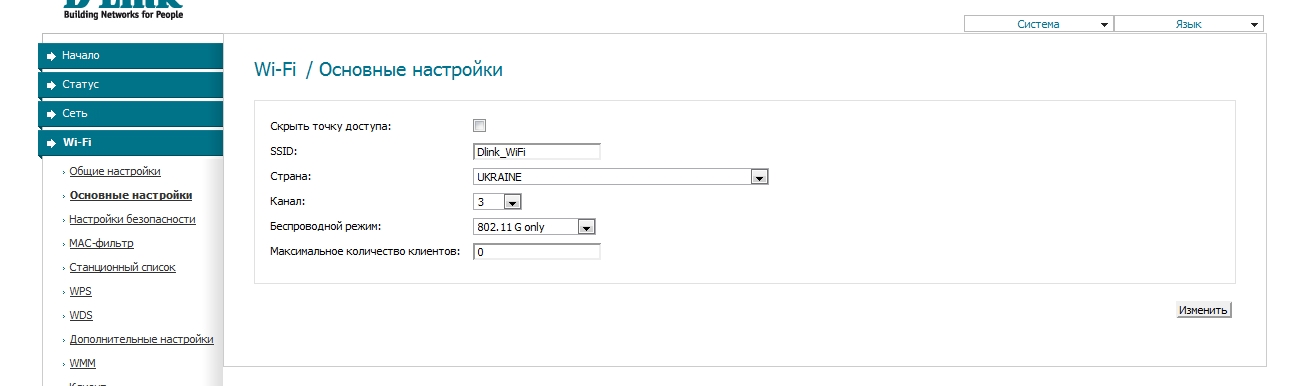Open Станционный список link
The height and width of the screenshot is (386, 1298).
coord(122,267)
